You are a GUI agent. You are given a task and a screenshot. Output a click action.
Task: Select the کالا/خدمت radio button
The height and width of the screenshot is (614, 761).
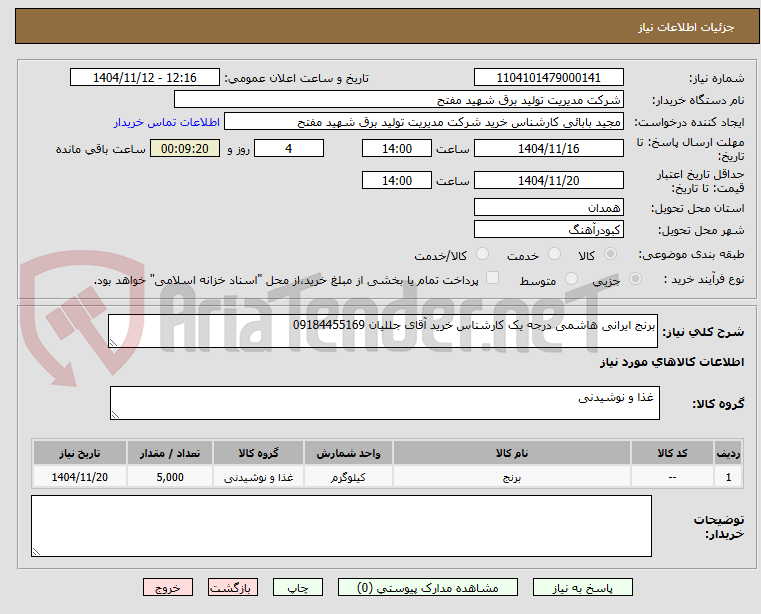[482, 254]
